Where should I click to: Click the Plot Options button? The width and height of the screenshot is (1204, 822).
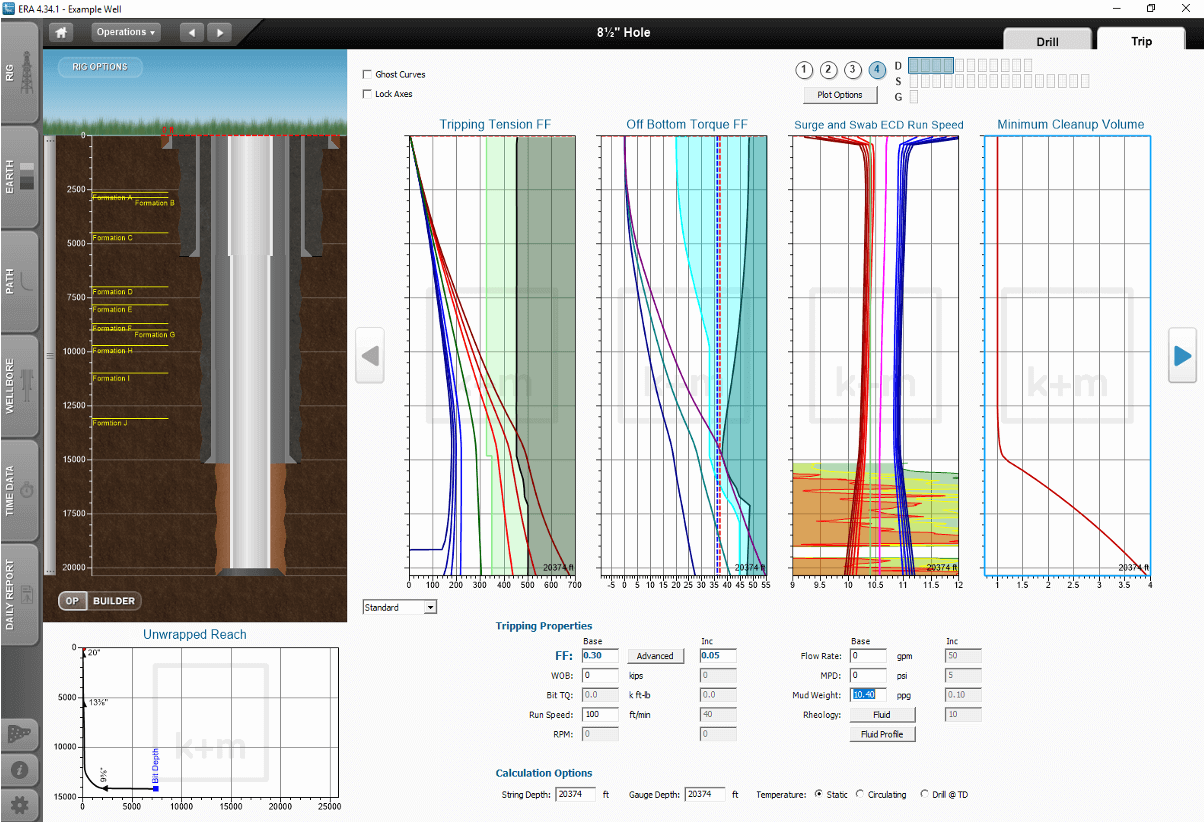(x=840, y=95)
